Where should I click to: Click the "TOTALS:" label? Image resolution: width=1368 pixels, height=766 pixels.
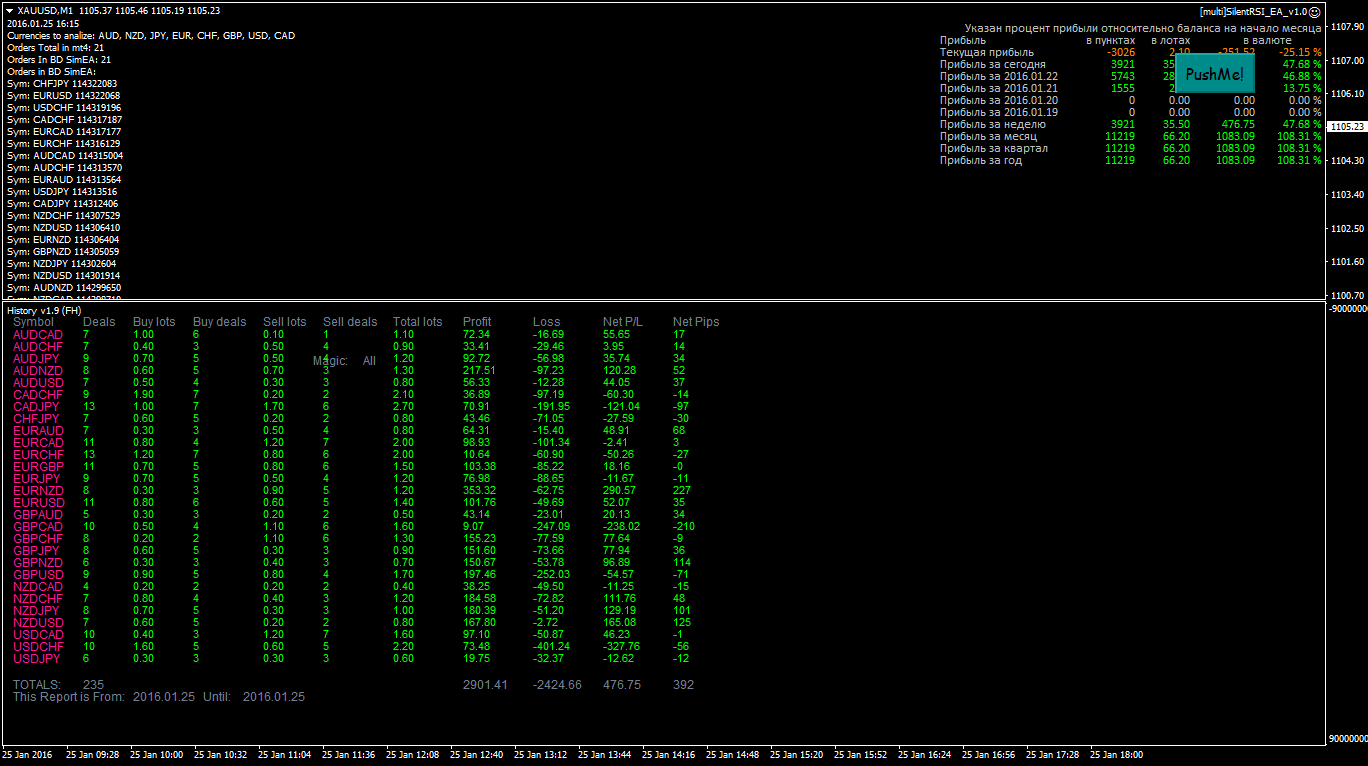[37, 685]
